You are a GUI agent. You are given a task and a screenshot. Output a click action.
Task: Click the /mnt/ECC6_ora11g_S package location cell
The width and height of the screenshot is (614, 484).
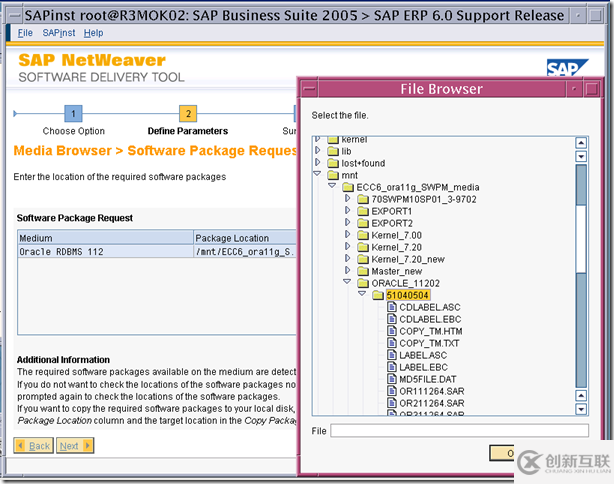click(x=246, y=252)
